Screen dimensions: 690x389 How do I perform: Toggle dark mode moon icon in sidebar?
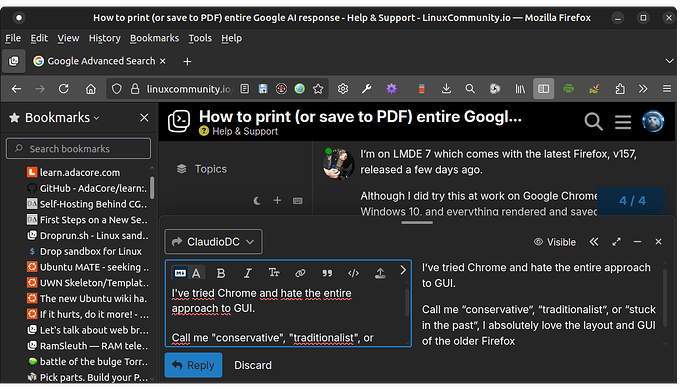257,201
